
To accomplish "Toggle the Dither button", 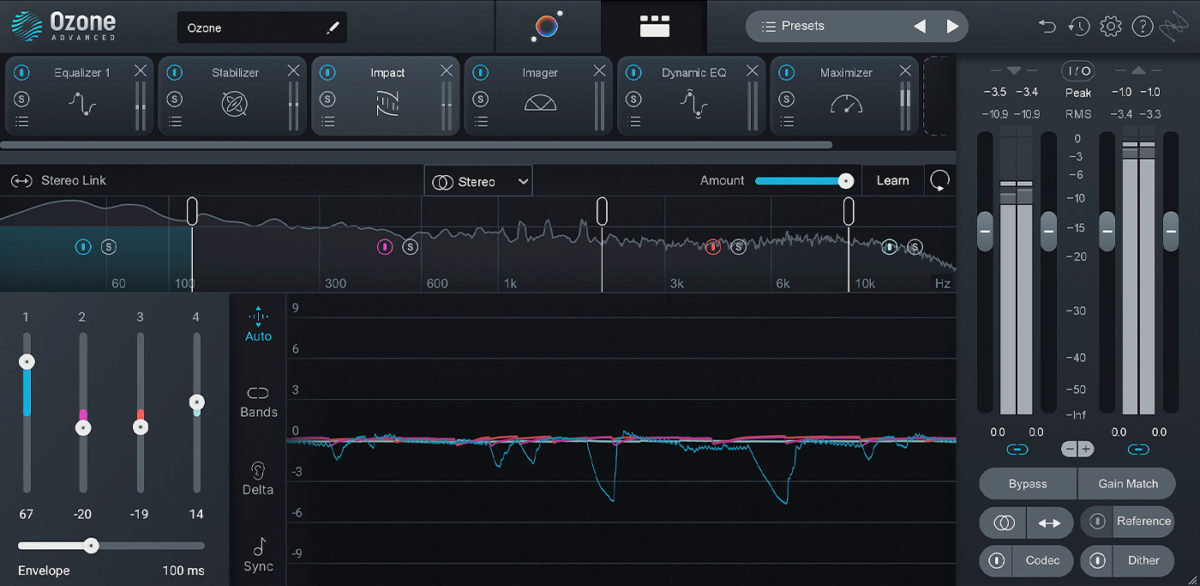I will coord(1128,560).
